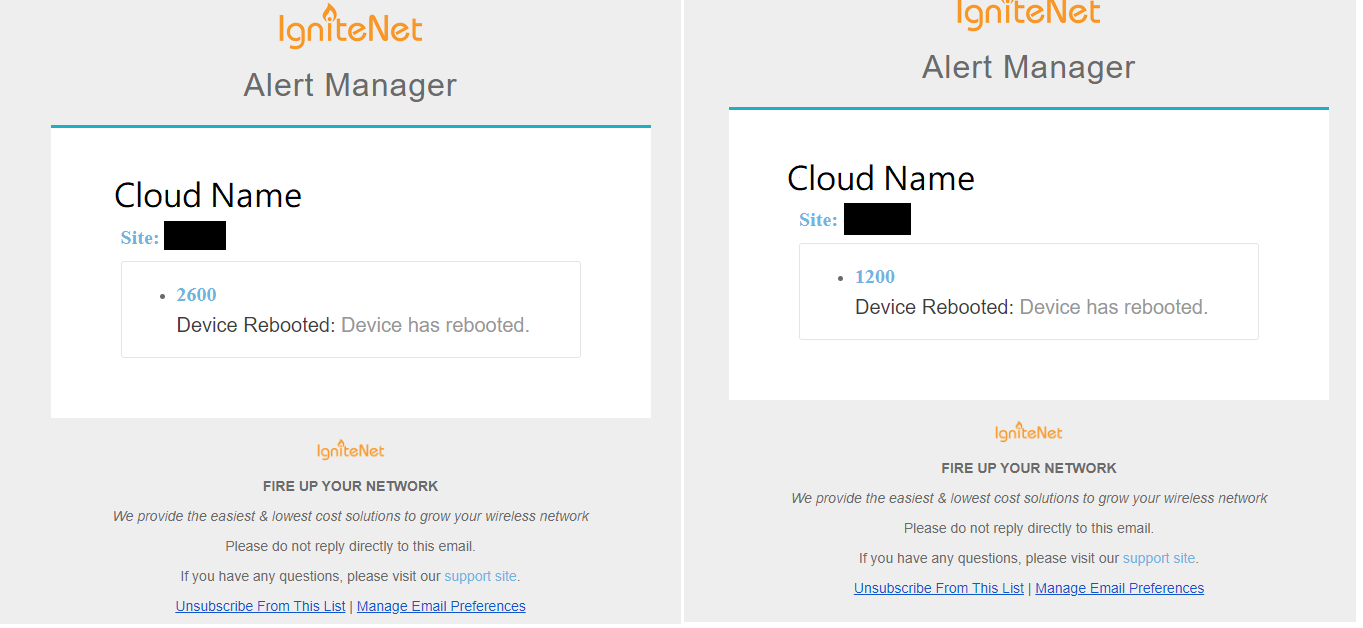1363x628 pixels.
Task: Click Alert Manager title in right email
Action: point(1028,66)
